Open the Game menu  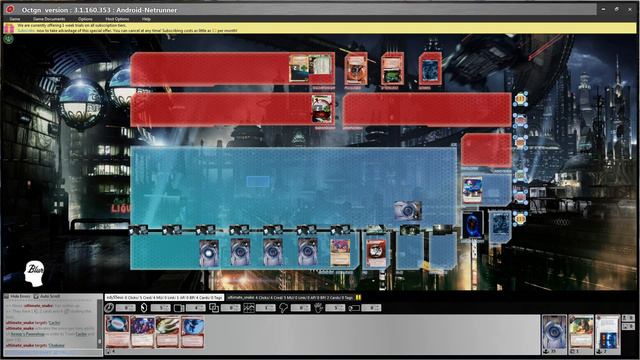[x=15, y=19]
